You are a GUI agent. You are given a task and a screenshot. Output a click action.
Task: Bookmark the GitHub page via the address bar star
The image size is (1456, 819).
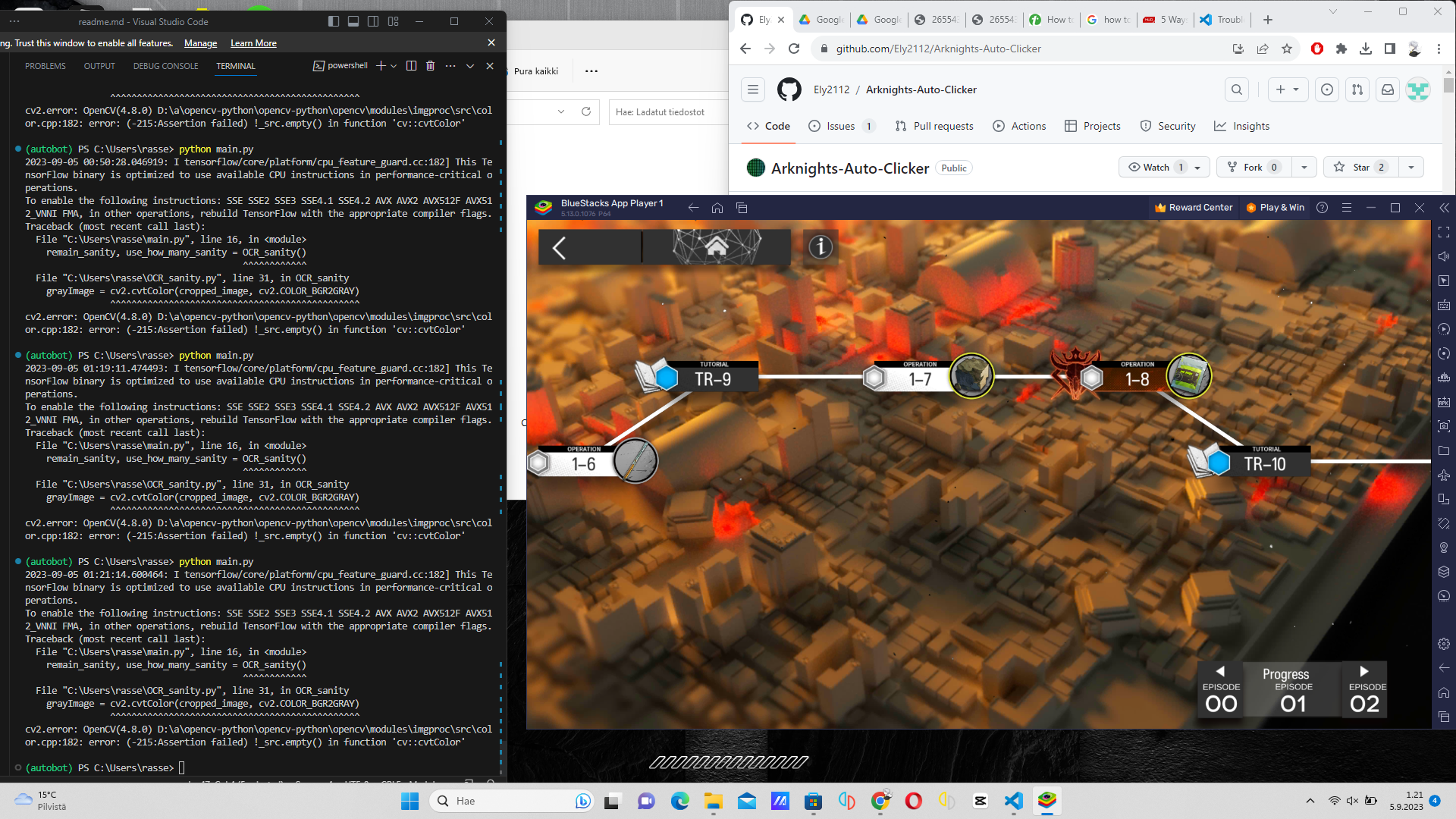coord(1287,48)
